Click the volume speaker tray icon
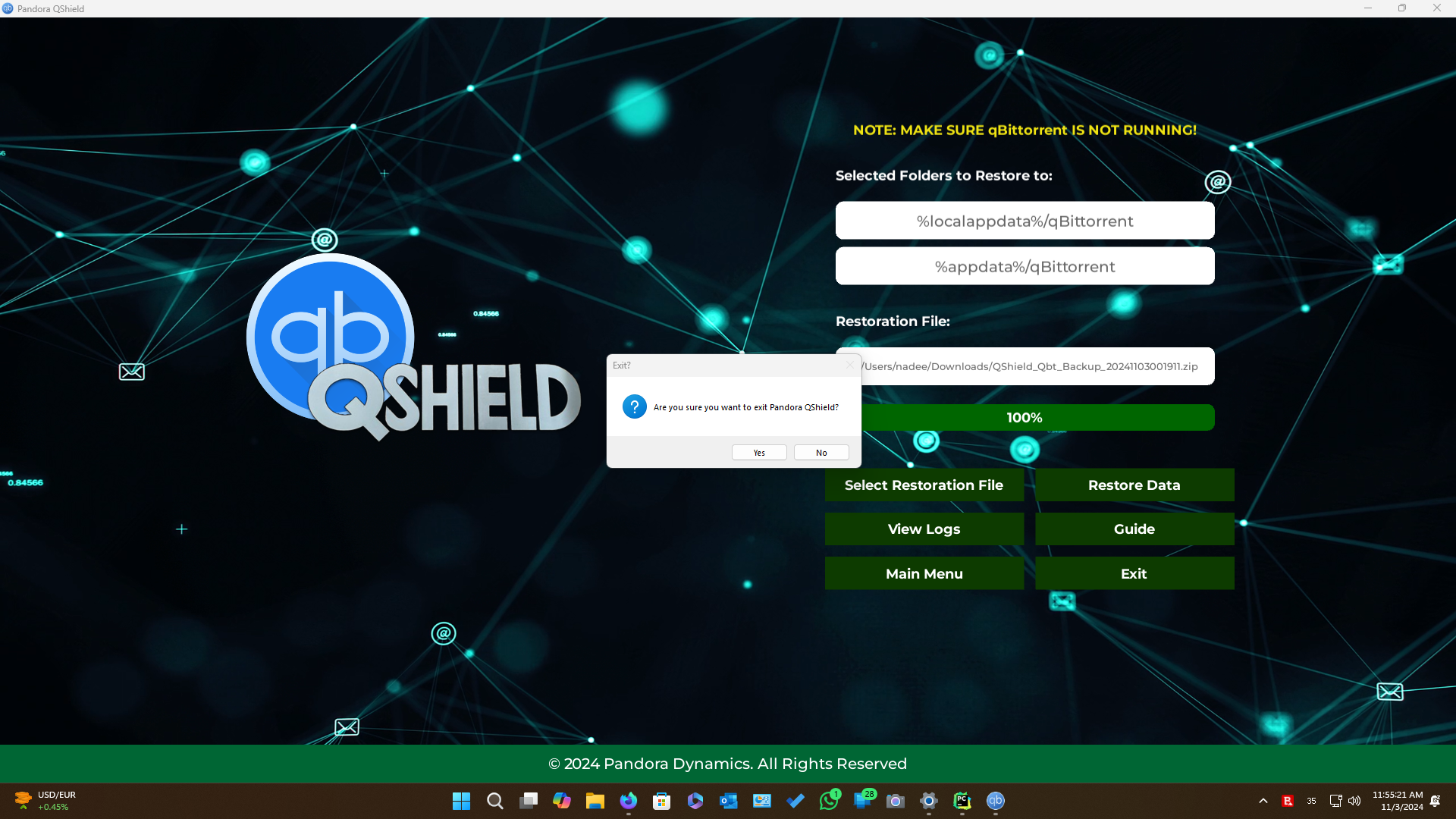 (x=1354, y=801)
